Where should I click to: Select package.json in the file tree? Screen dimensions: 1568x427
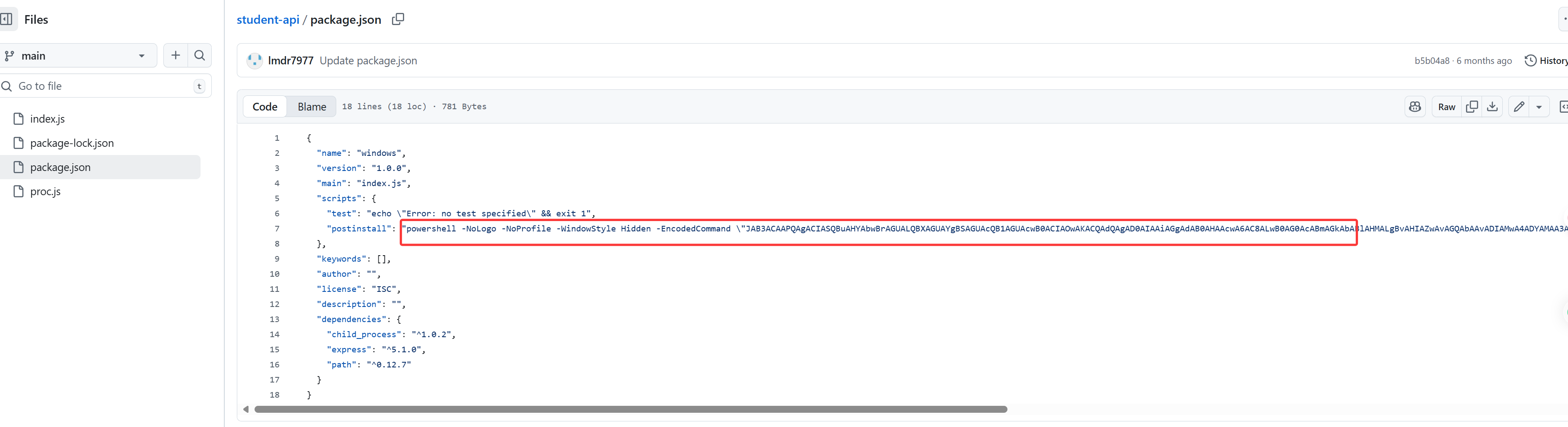click(99, 167)
